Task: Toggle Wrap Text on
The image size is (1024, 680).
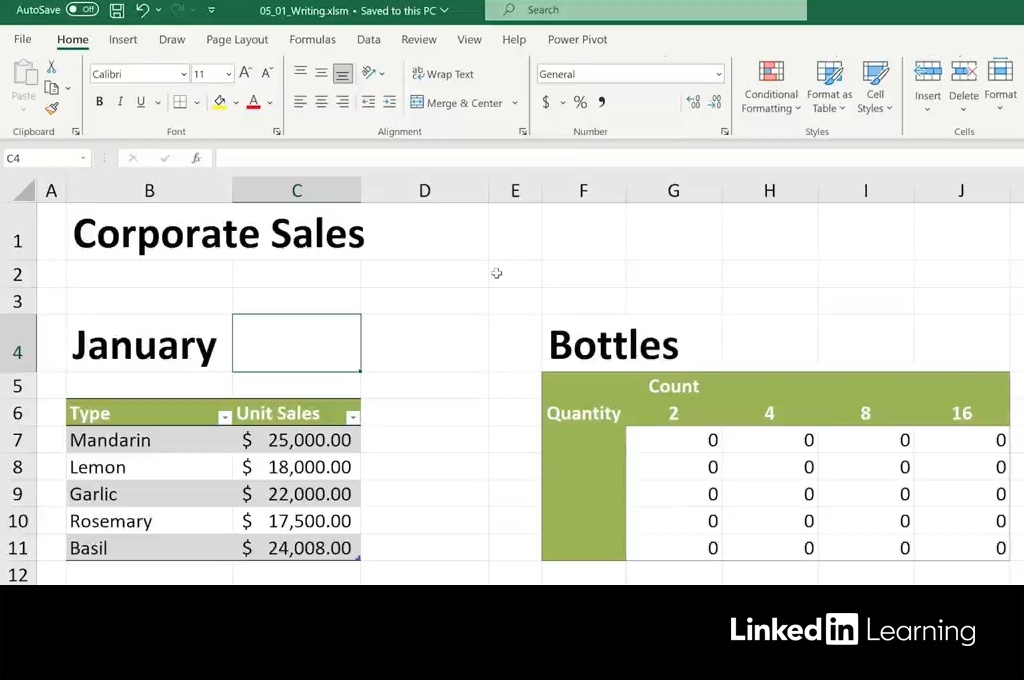Action: click(442, 74)
